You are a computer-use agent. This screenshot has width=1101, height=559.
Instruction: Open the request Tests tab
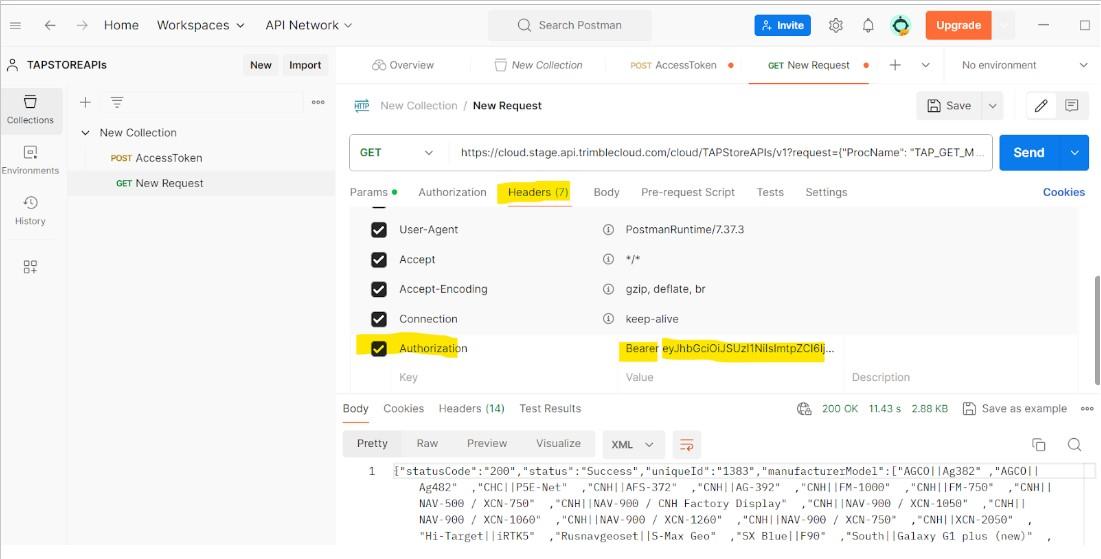click(770, 192)
